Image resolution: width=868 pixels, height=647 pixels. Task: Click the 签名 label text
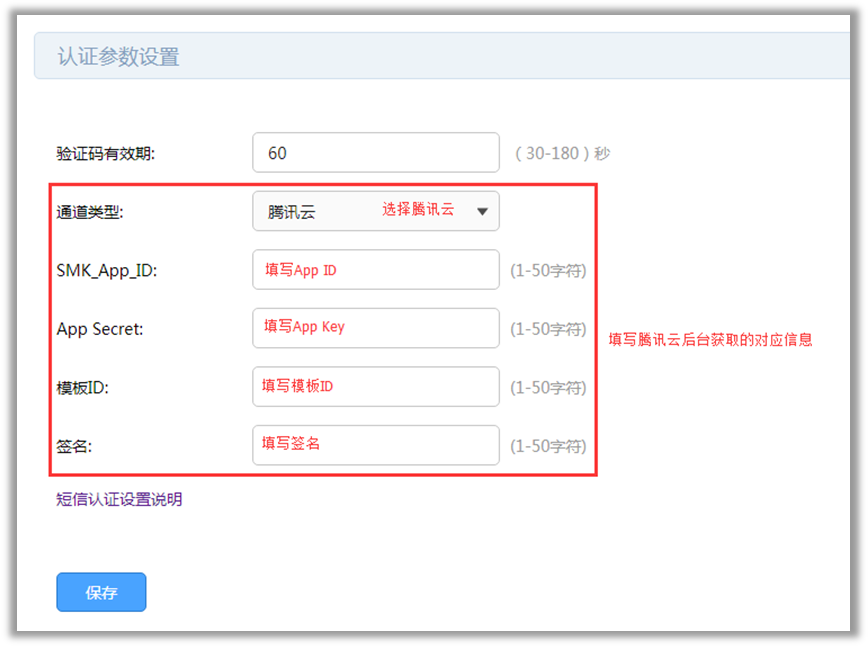point(74,447)
